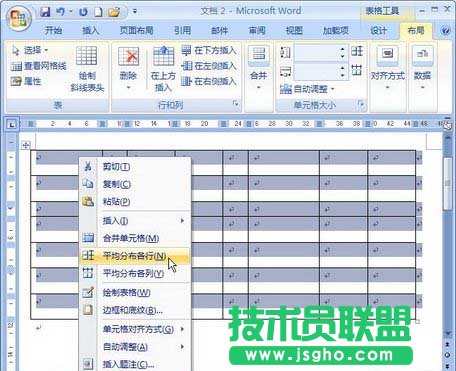Create a new blank document icon
Viewport: 456px width, 371px height.
pyautogui.click(x=98, y=12)
